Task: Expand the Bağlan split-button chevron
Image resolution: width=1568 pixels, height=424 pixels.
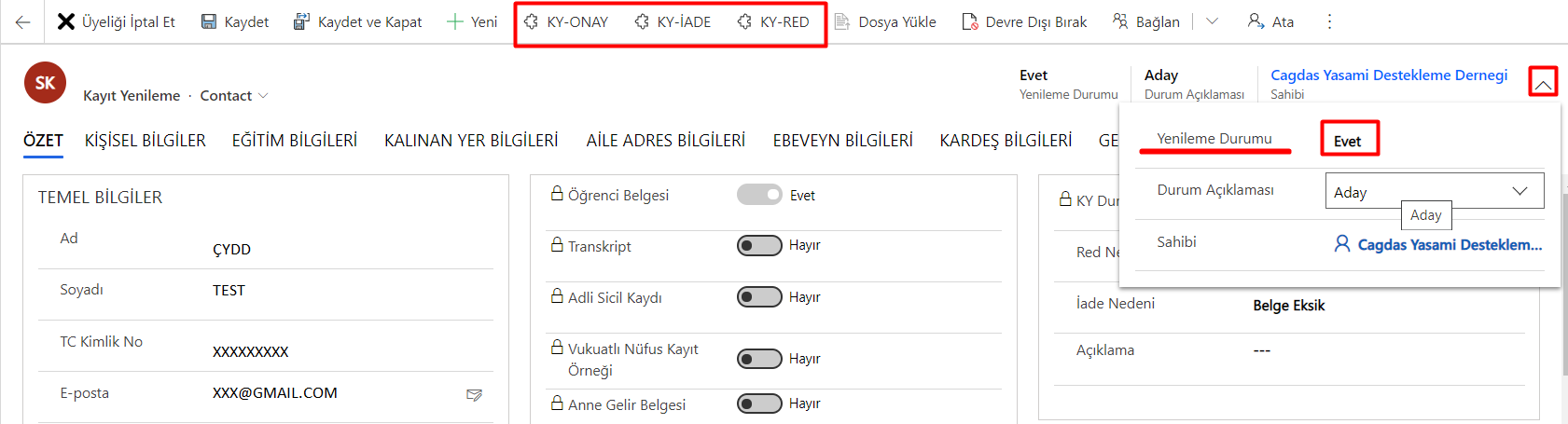Action: point(1212,21)
